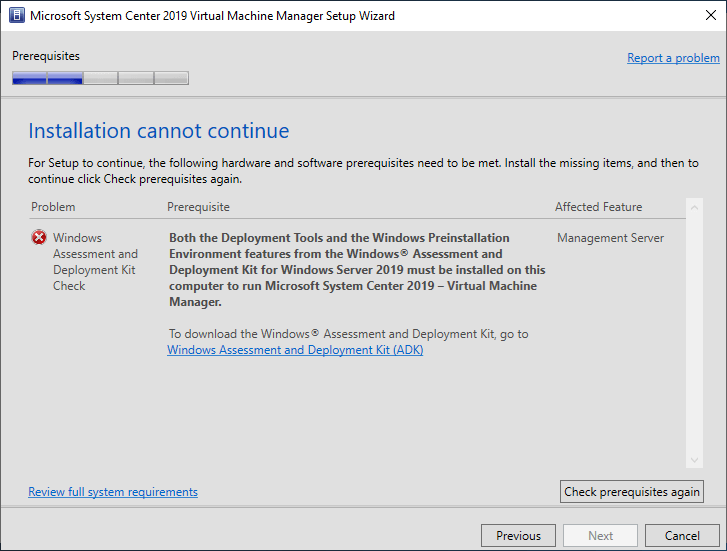Click the scroll up arrow of prerequisites list
727x551 pixels.
click(694, 207)
